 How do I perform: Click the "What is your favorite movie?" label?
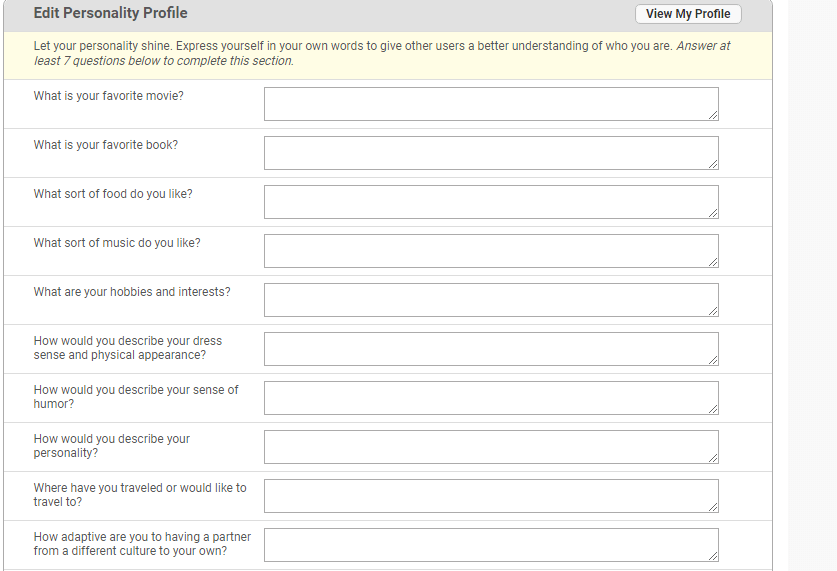[x=108, y=96]
